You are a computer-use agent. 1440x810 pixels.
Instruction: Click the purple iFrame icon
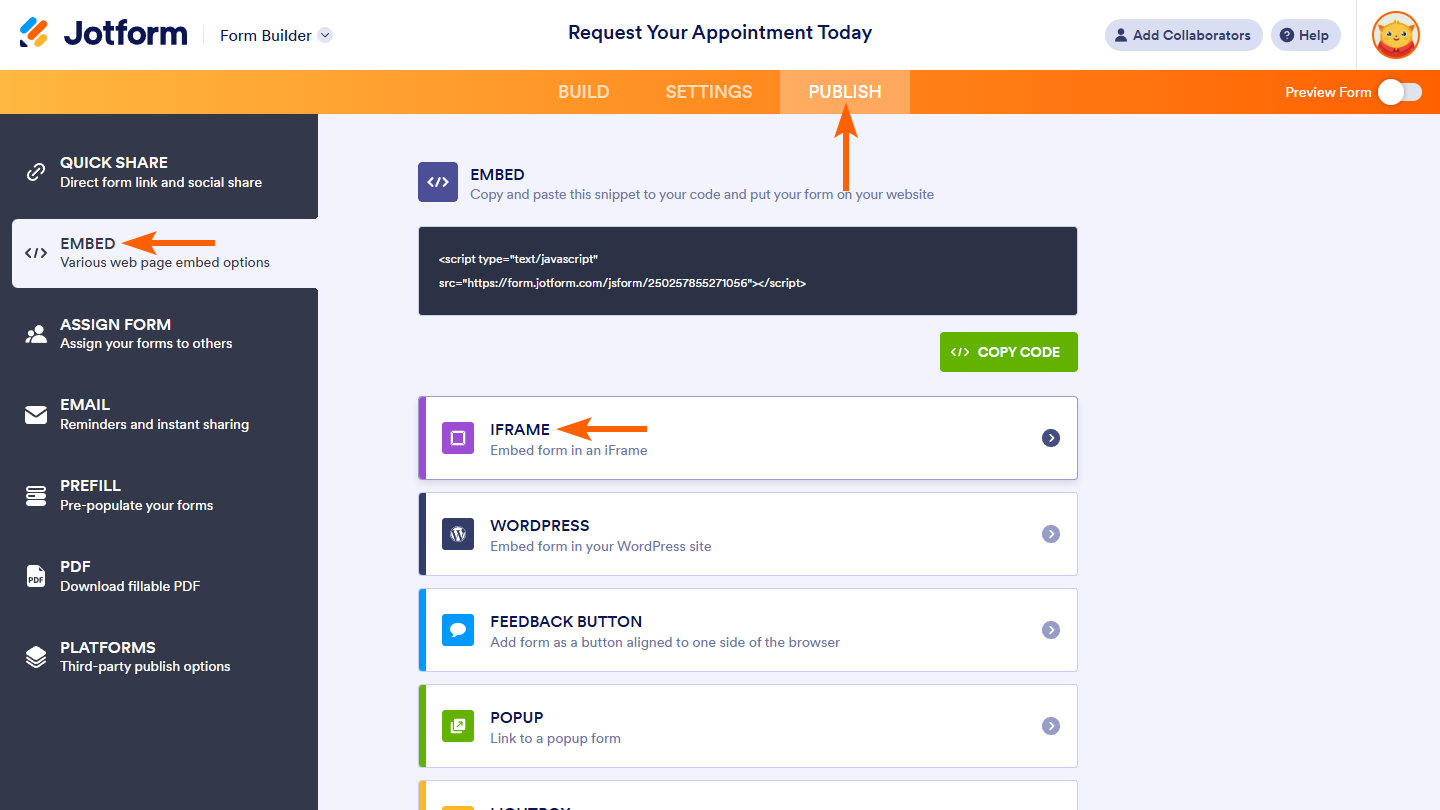pyautogui.click(x=458, y=438)
